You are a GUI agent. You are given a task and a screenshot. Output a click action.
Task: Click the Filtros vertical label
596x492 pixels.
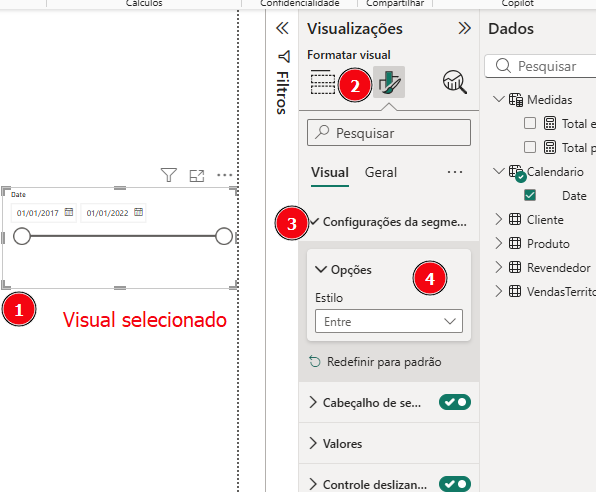[x=282, y=93]
